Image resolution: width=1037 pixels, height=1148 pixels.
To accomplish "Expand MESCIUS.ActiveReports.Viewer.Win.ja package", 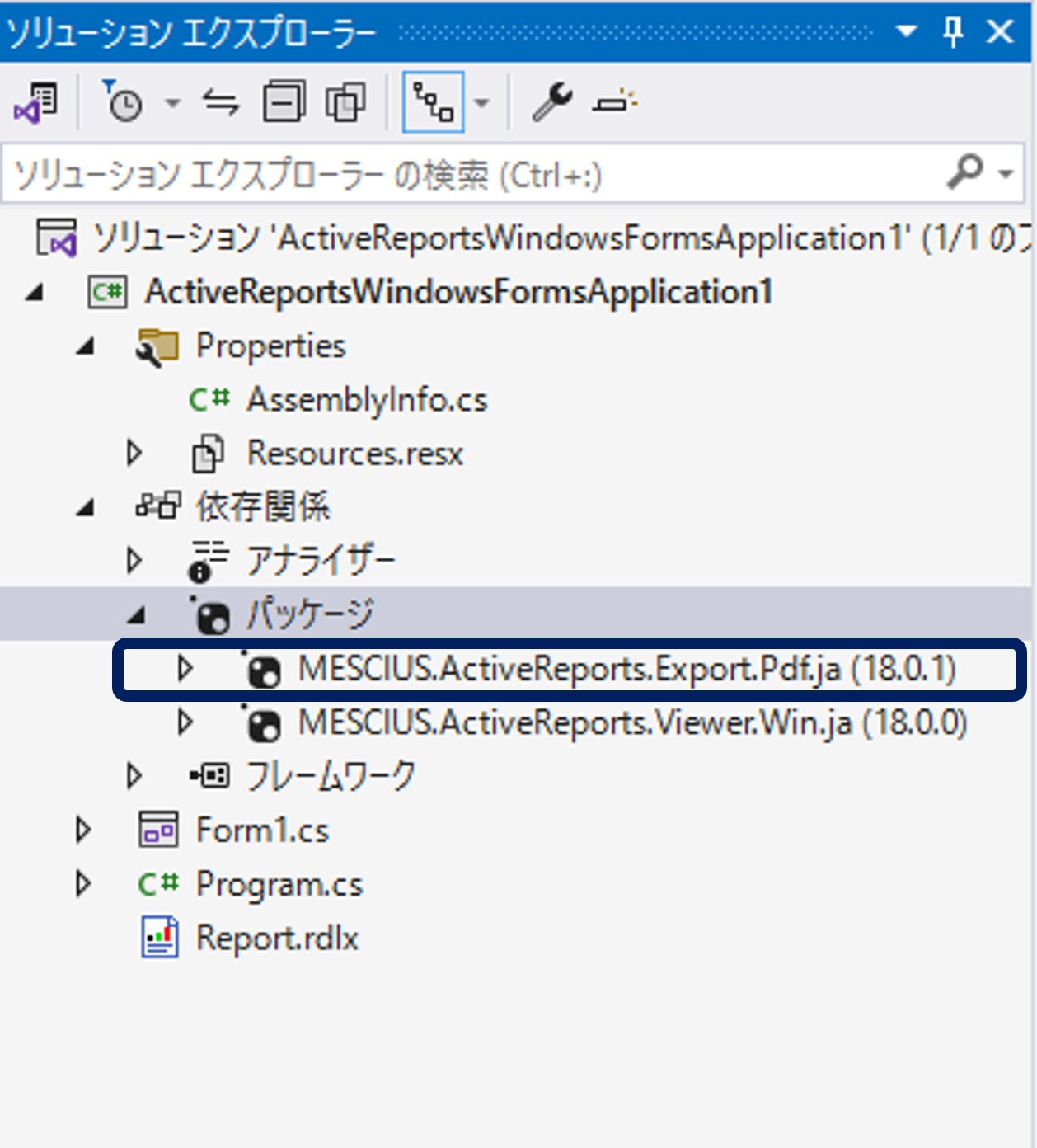I will [x=185, y=723].
